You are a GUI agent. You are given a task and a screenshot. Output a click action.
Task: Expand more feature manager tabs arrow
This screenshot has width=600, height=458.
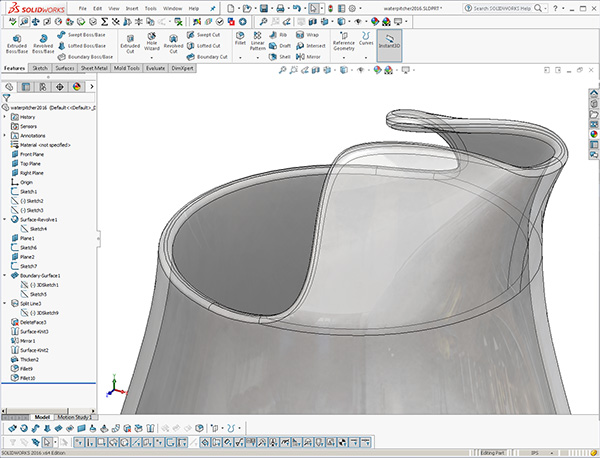[x=92, y=87]
